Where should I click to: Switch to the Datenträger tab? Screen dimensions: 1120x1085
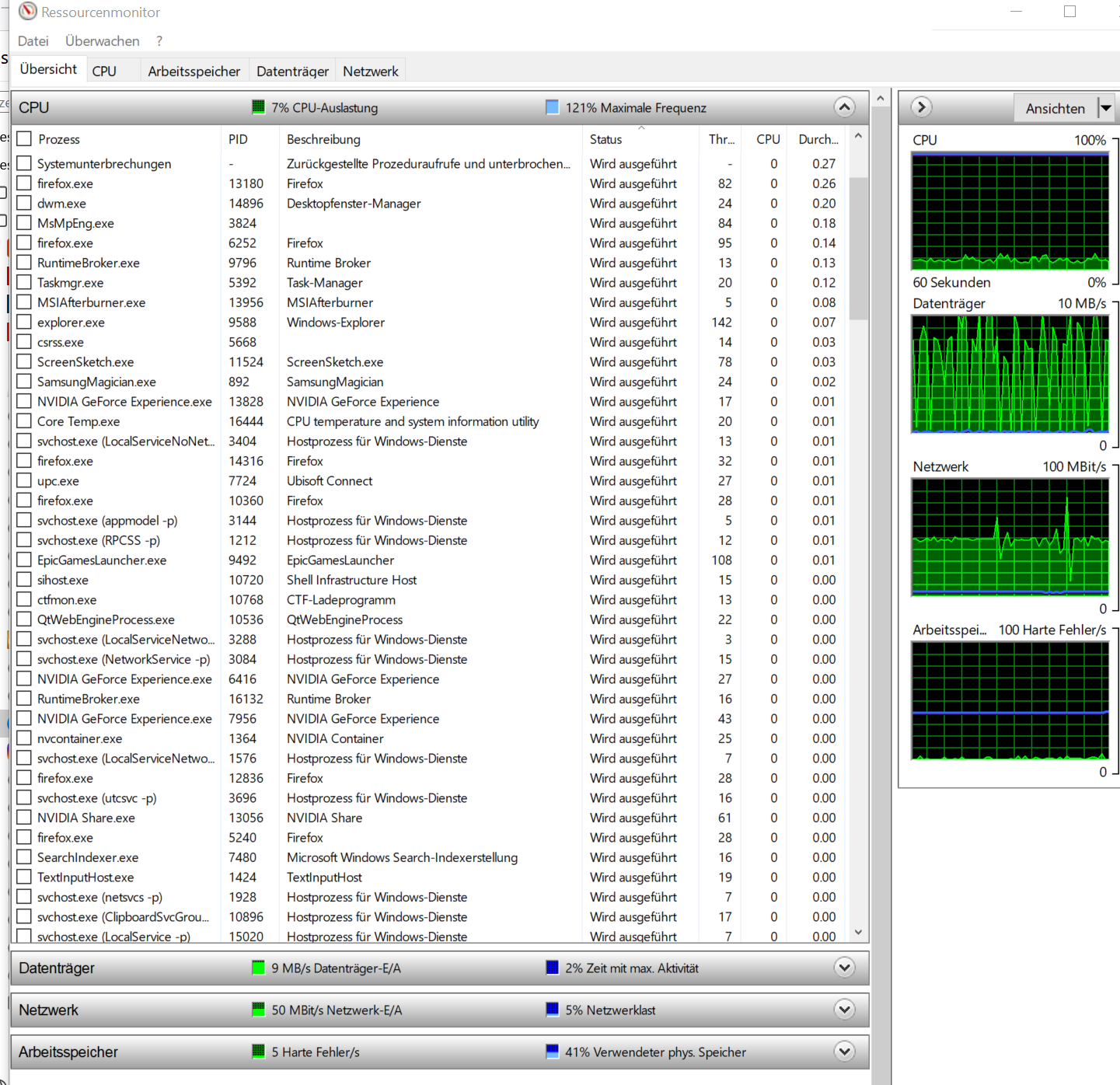click(x=291, y=71)
